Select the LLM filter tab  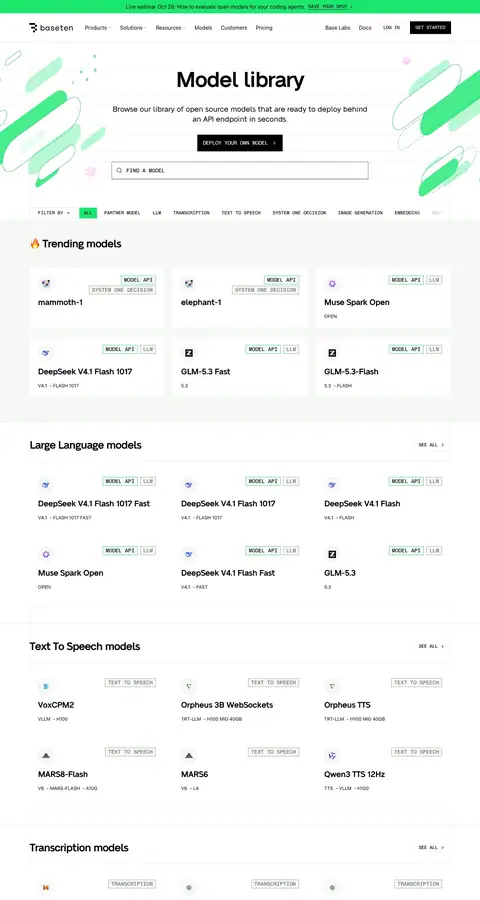point(157,213)
